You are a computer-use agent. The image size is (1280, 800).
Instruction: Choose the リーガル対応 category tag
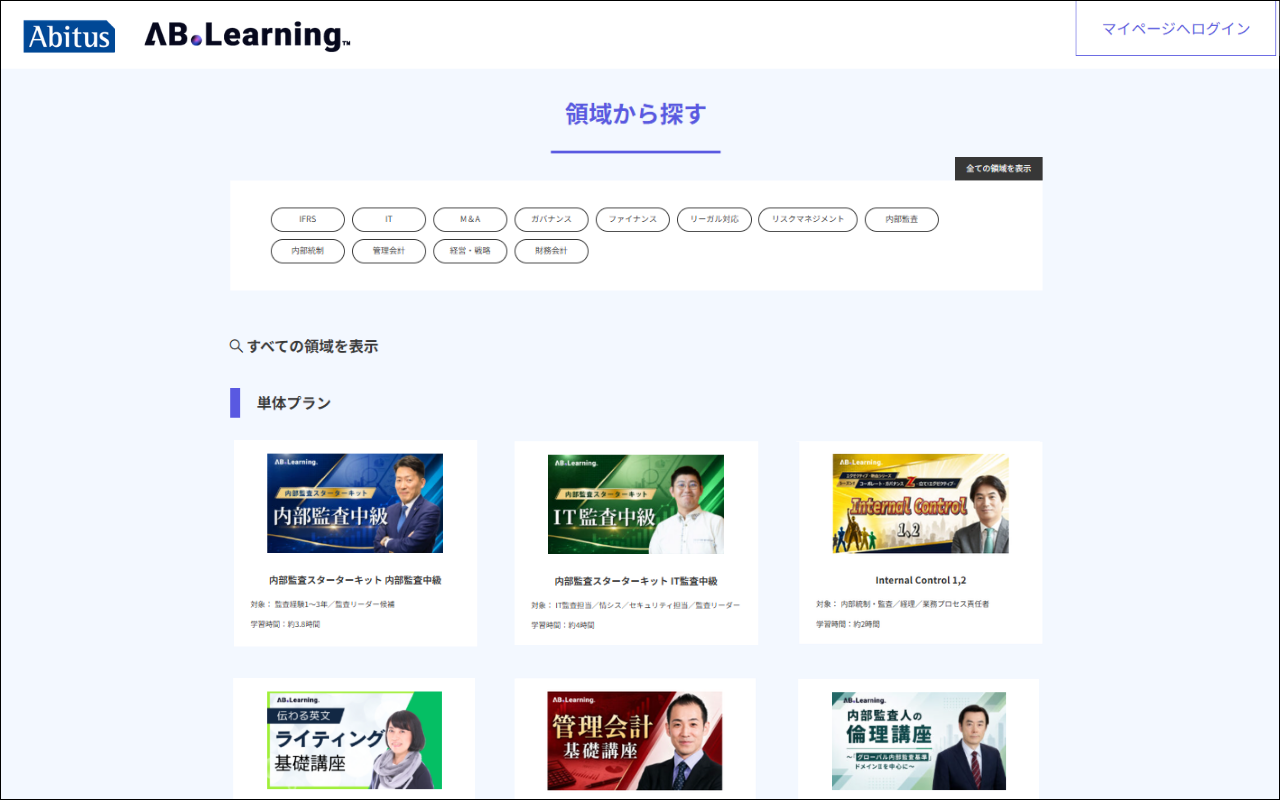[x=714, y=219]
